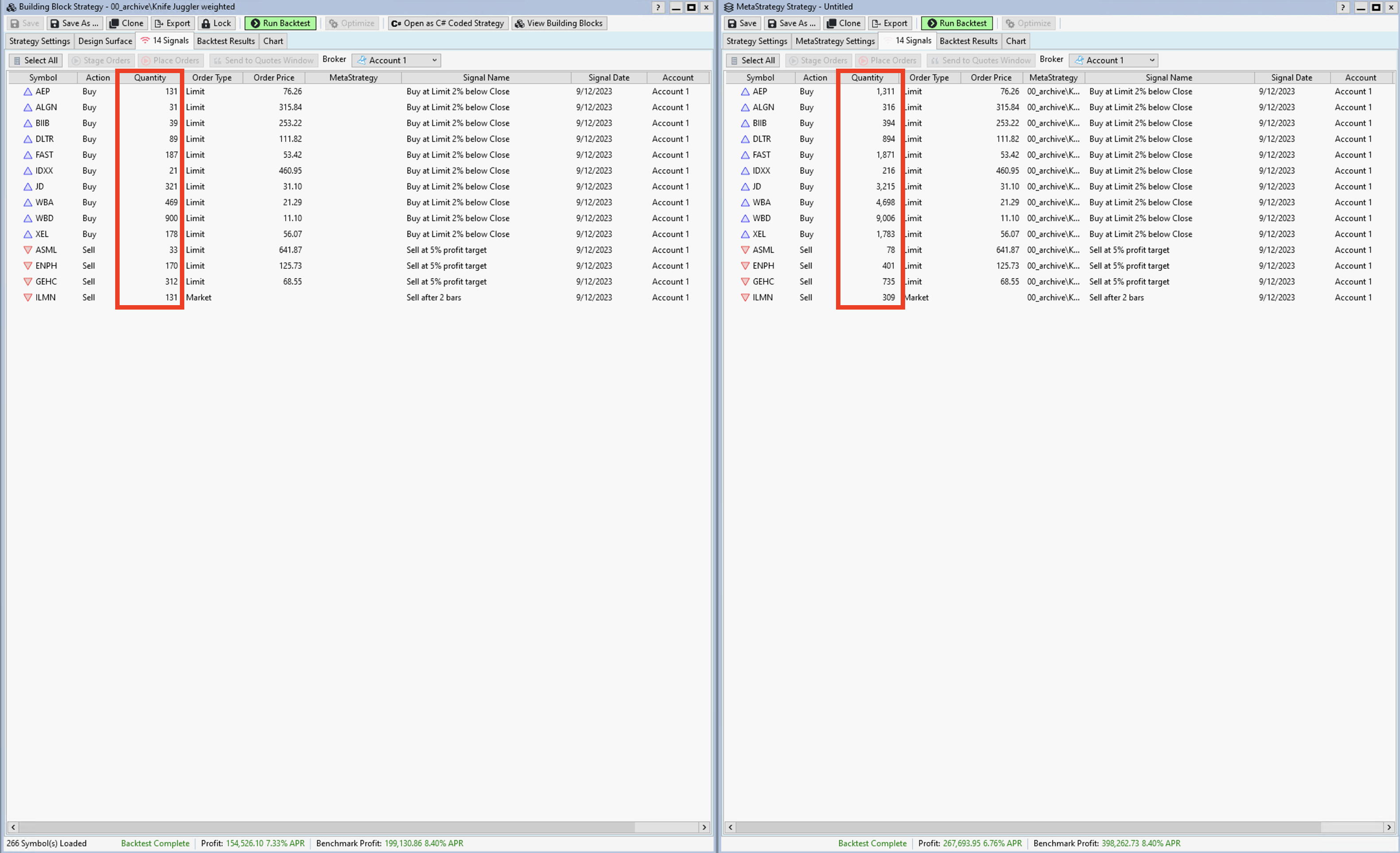Click ENPH sell triangle icon in MetaStrategy window
The height and width of the screenshot is (853, 1400).
click(745, 266)
